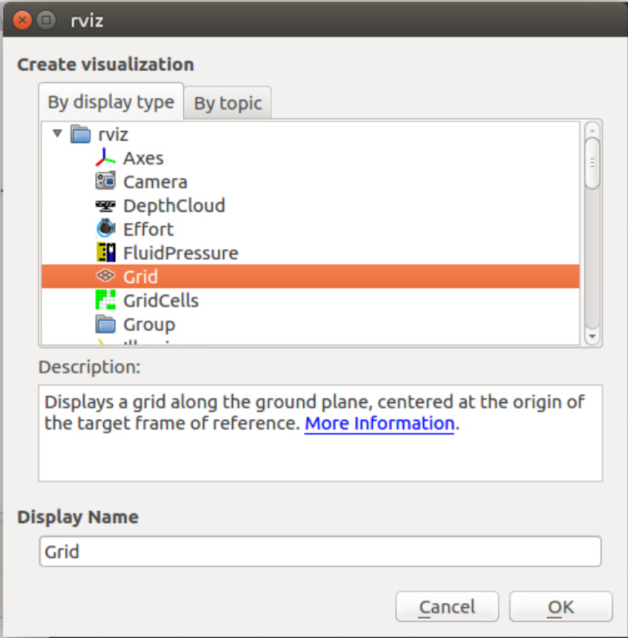
Task: Select the Axes row text
Action: pyautogui.click(x=143, y=158)
